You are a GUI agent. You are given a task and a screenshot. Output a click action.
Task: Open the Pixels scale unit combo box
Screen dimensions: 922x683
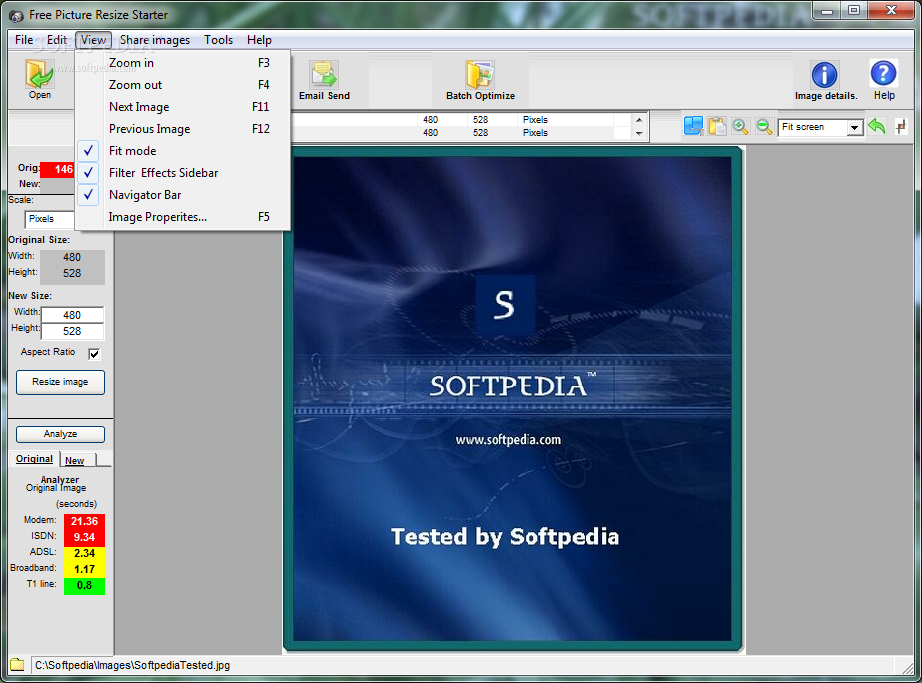(49, 219)
